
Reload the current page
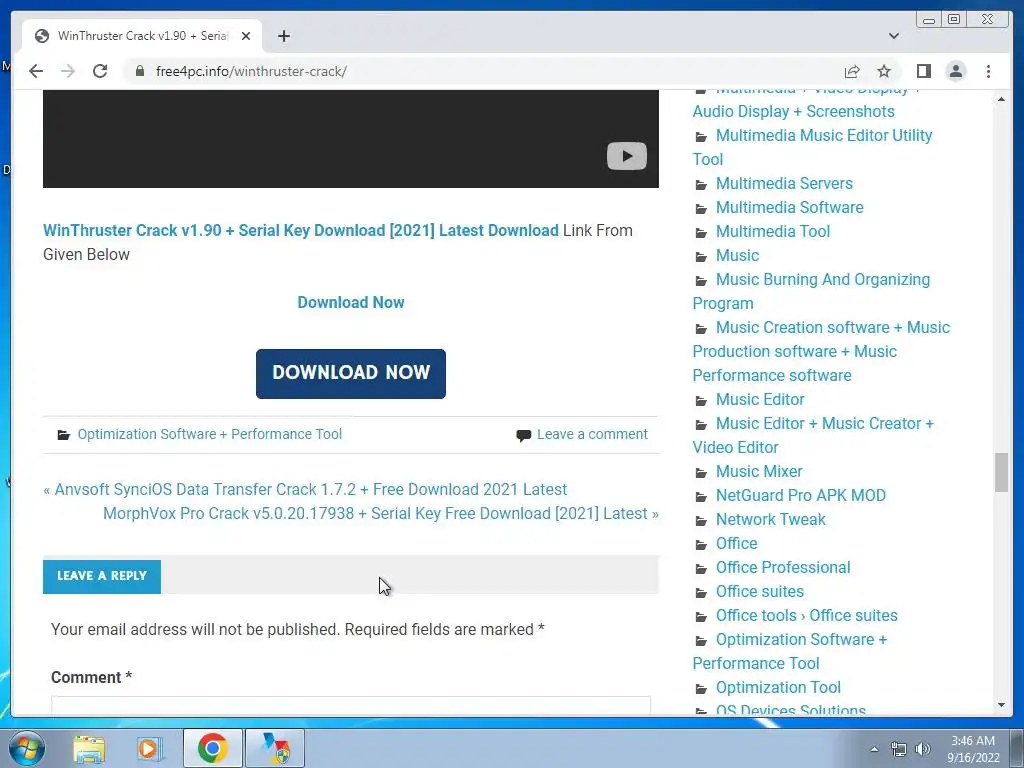(x=100, y=71)
